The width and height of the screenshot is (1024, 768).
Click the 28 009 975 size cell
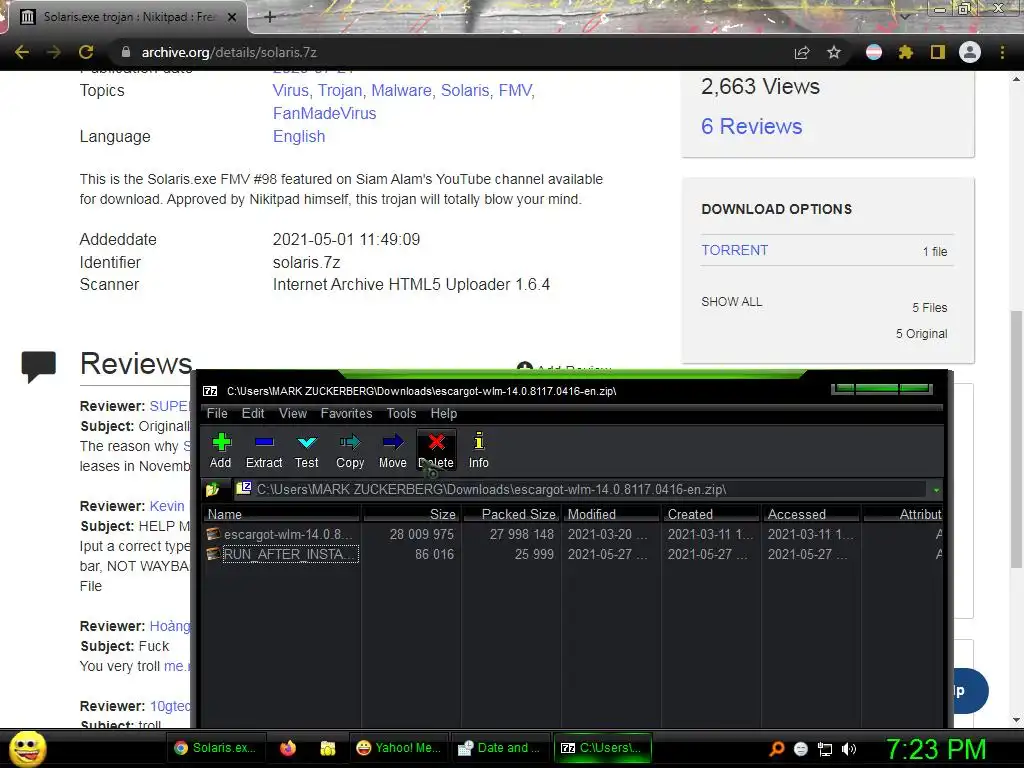tap(421, 534)
